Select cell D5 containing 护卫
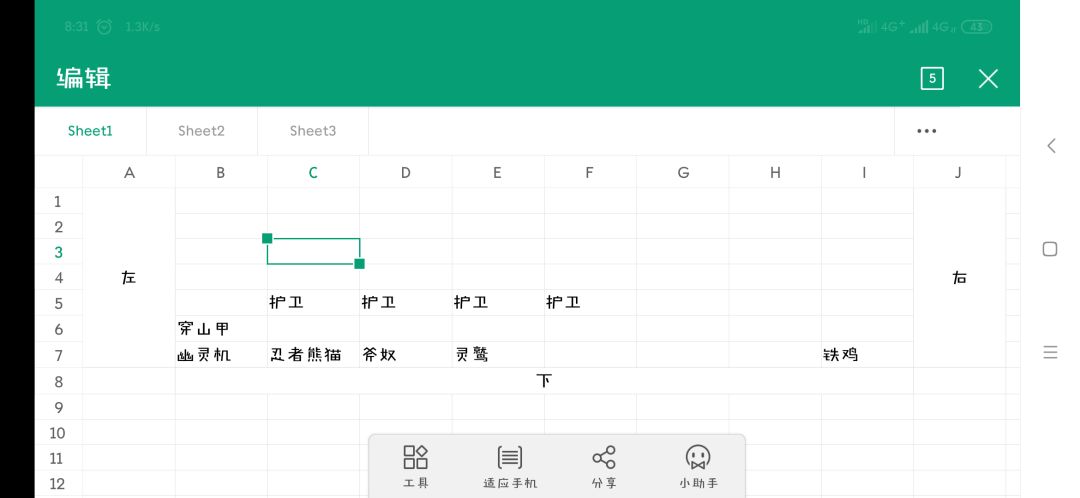This screenshot has height=498, width=1080. 406,303
